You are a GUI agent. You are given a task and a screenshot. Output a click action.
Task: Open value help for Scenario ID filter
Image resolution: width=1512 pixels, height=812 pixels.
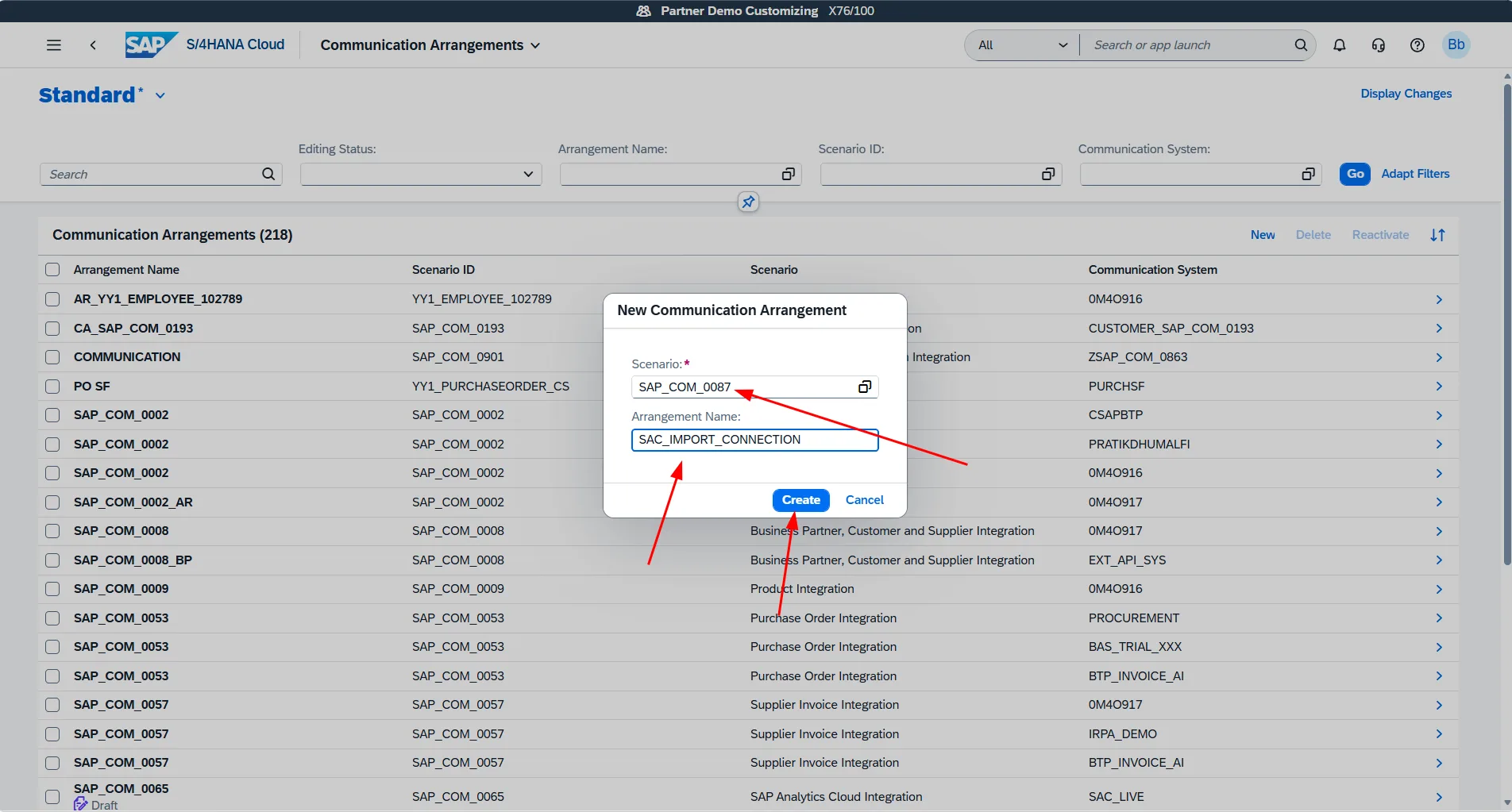[1048, 174]
